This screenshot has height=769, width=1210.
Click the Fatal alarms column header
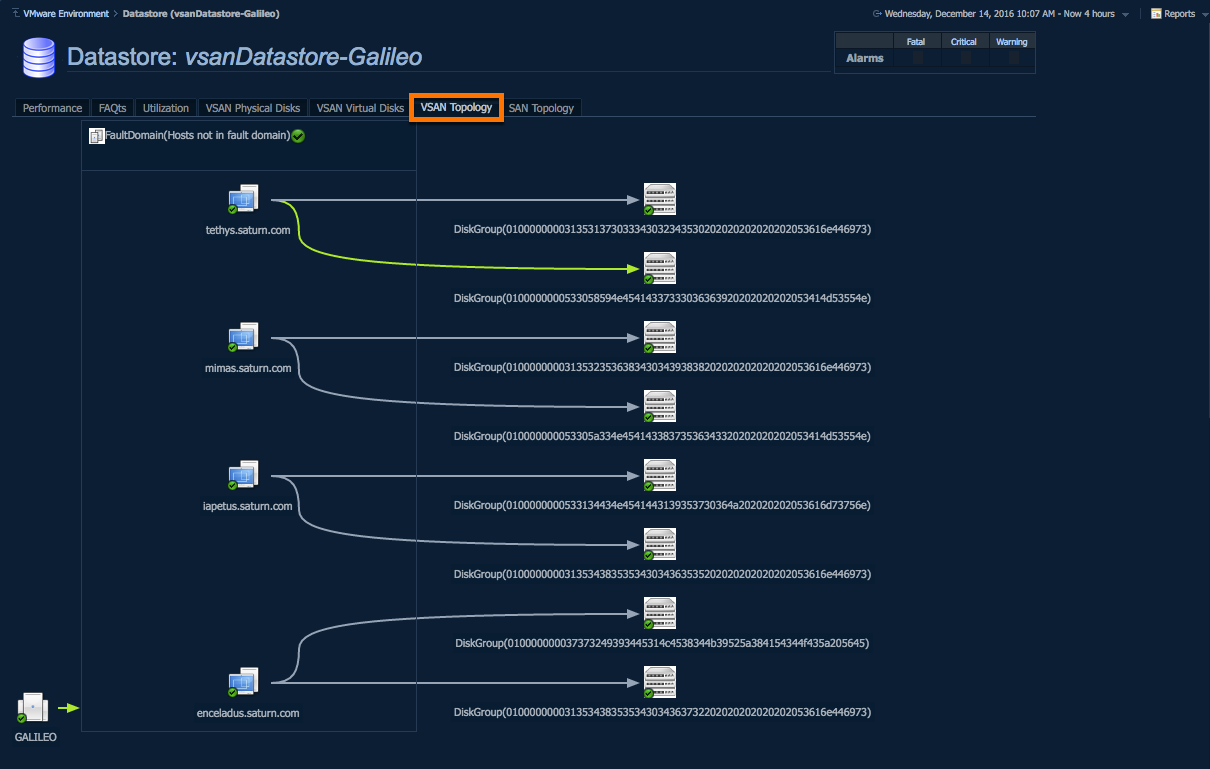point(916,42)
